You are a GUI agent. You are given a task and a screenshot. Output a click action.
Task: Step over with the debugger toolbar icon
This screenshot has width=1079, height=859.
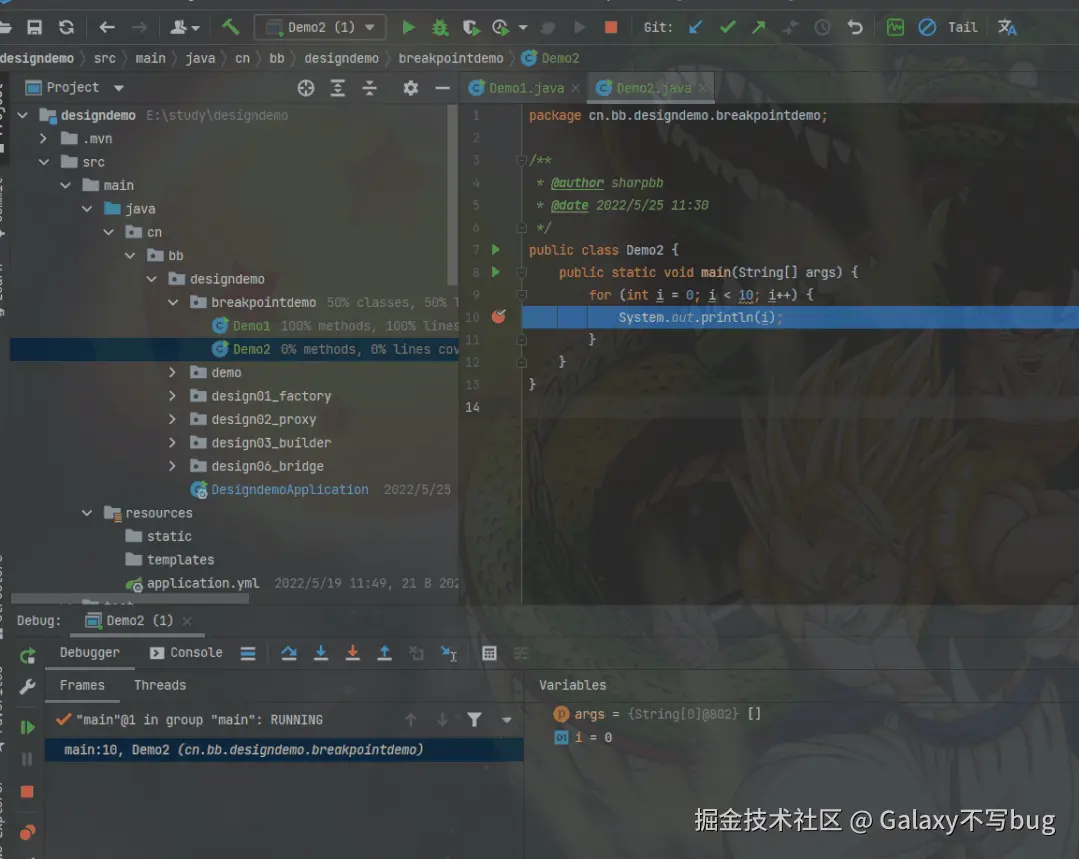[x=289, y=653]
